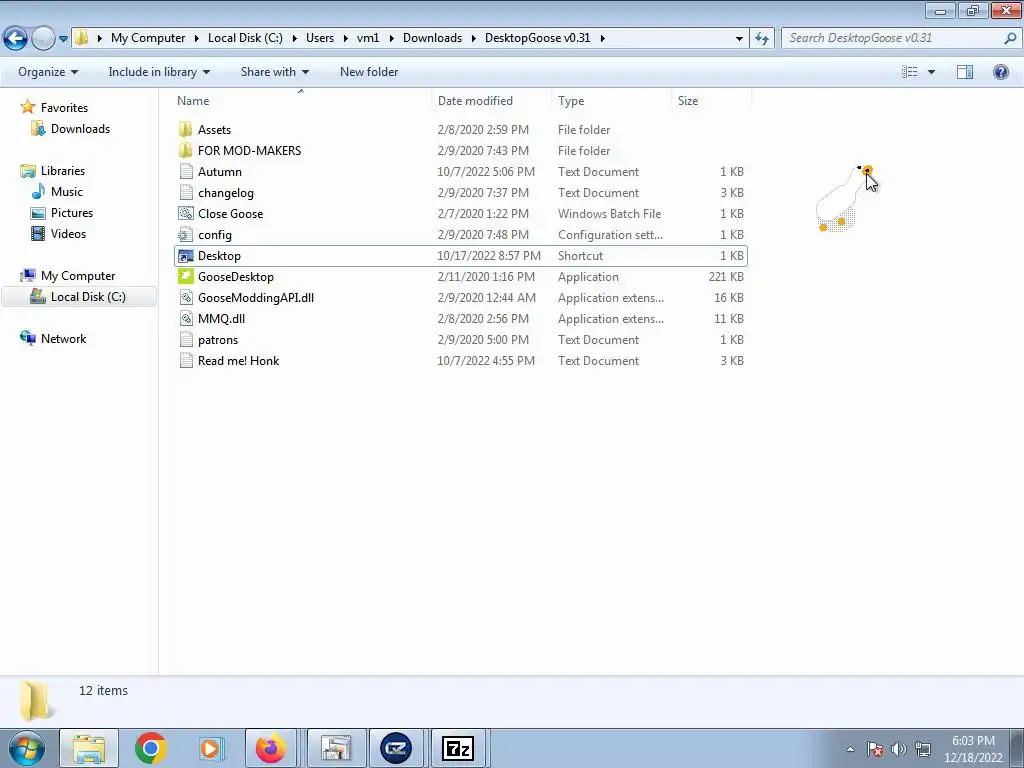
Task: Select Libraries in the navigation pane
Action: tap(63, 170)
